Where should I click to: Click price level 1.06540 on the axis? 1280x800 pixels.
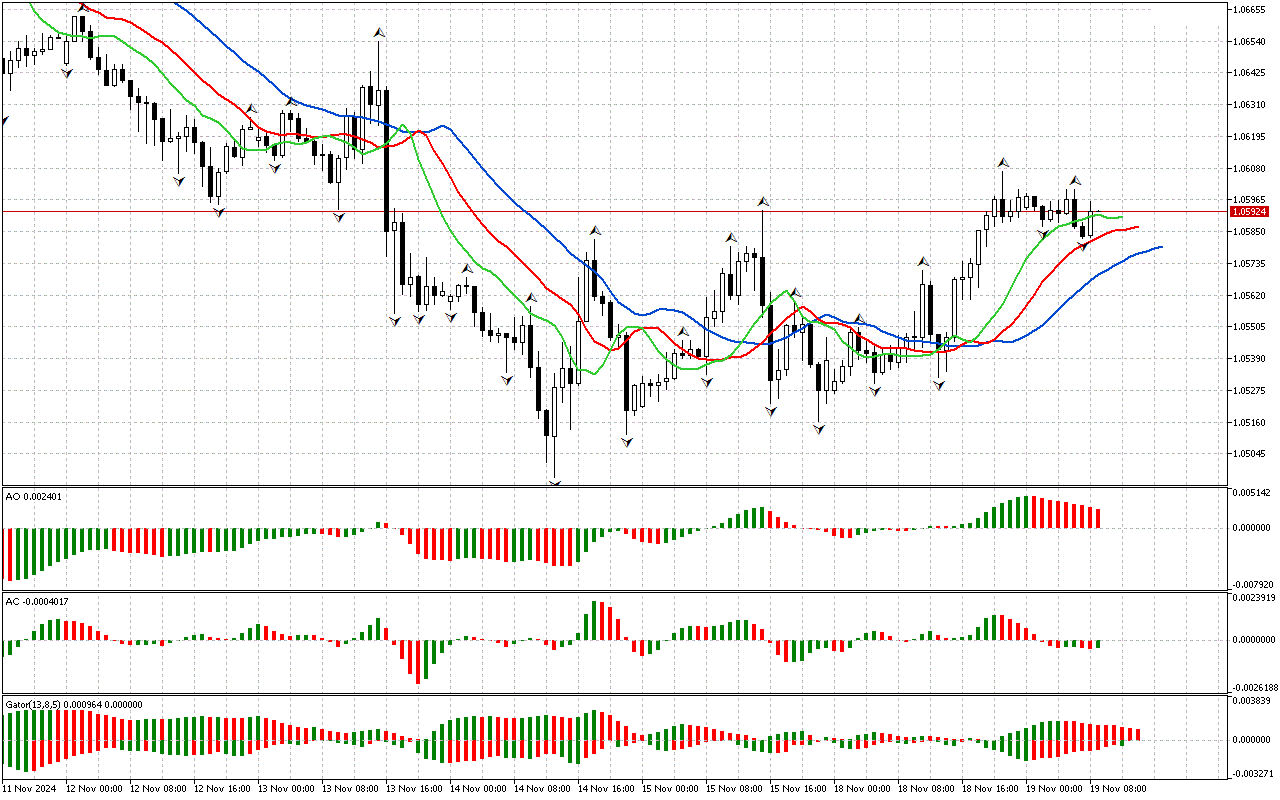pos(1251,41)
